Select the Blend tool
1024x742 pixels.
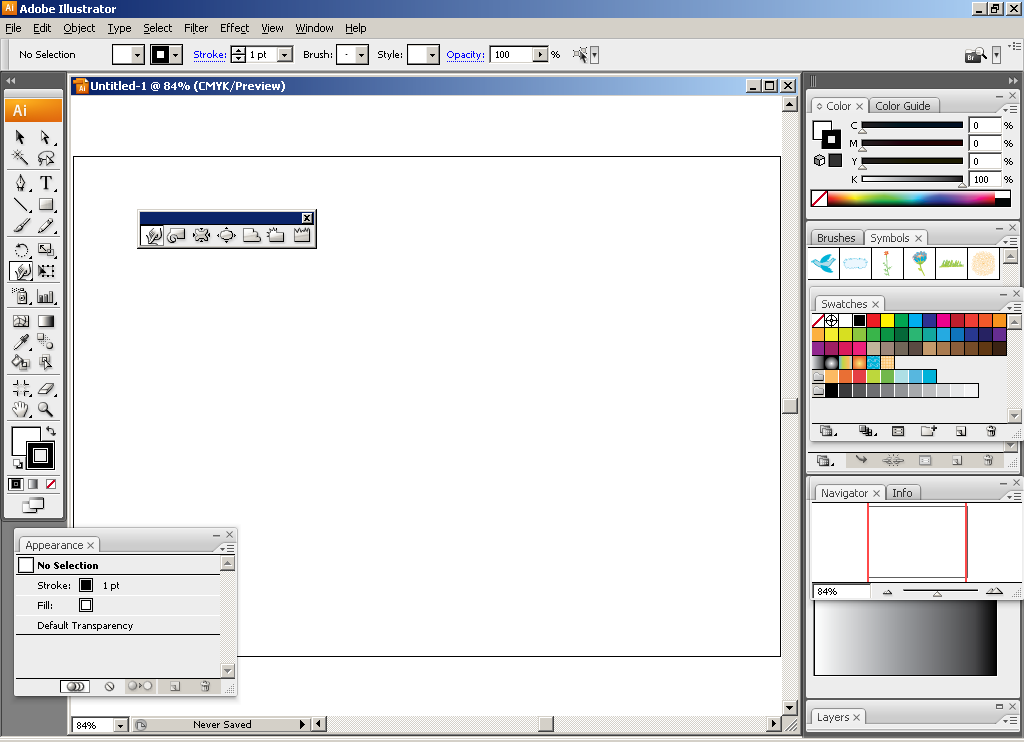click(x=45, y=341)
